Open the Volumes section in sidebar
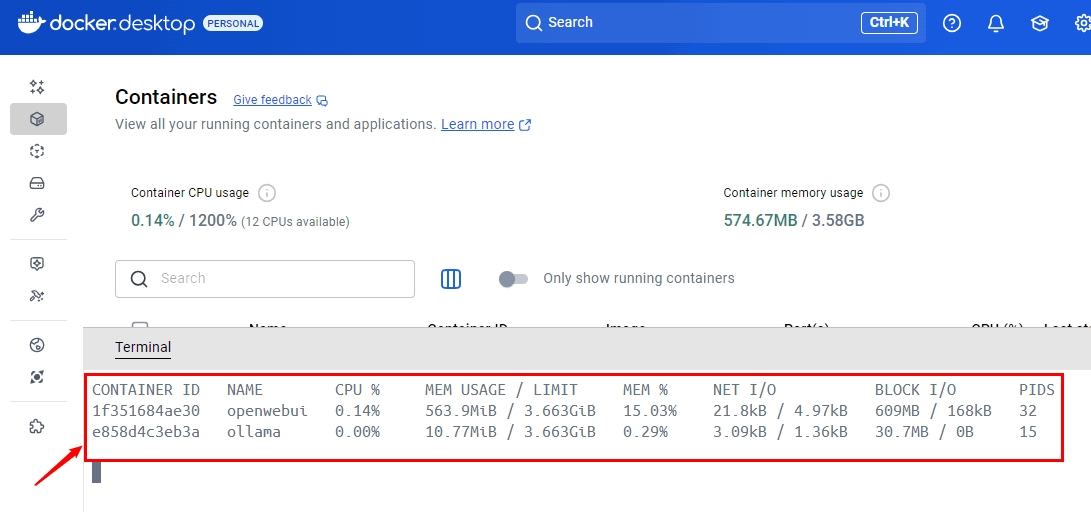 (x=38, y=183)
